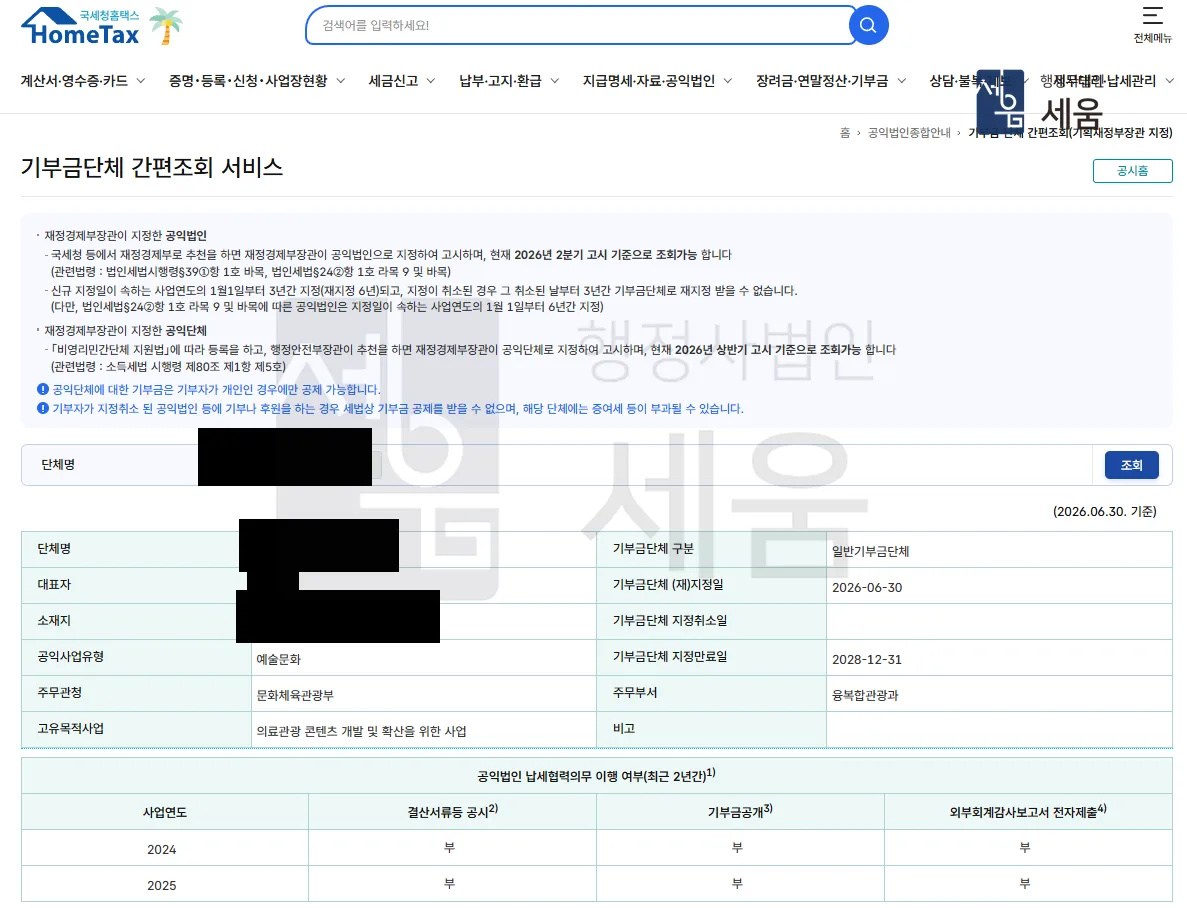Screen dimensions: 1187x908
Task: Click the 검색어를 입력하세요 search field
Action: [x=580, y=25]
